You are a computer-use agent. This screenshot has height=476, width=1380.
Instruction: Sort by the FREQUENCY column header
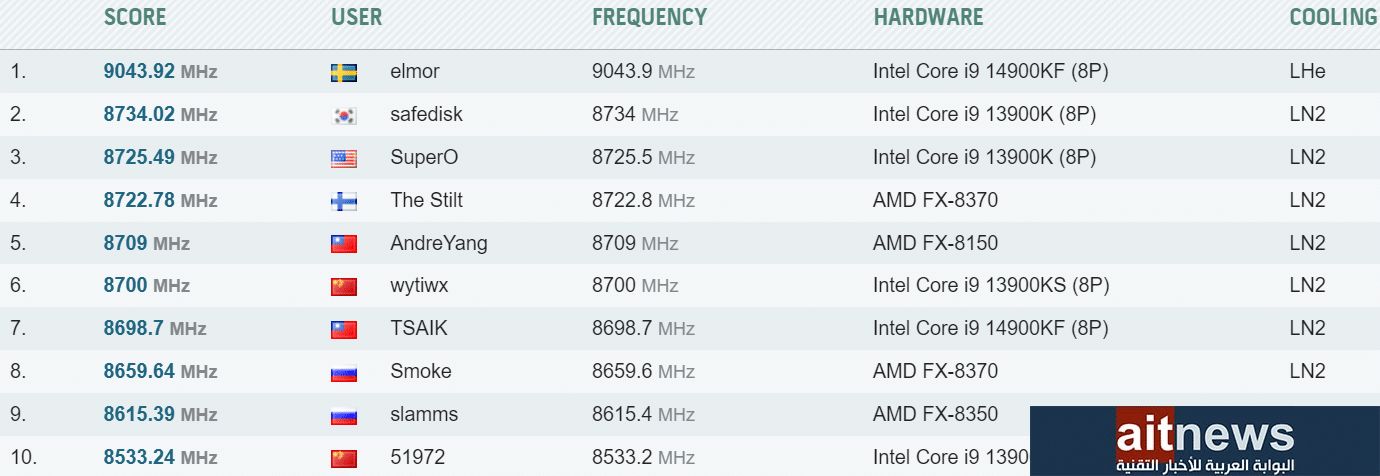click(x=649, y=17)
